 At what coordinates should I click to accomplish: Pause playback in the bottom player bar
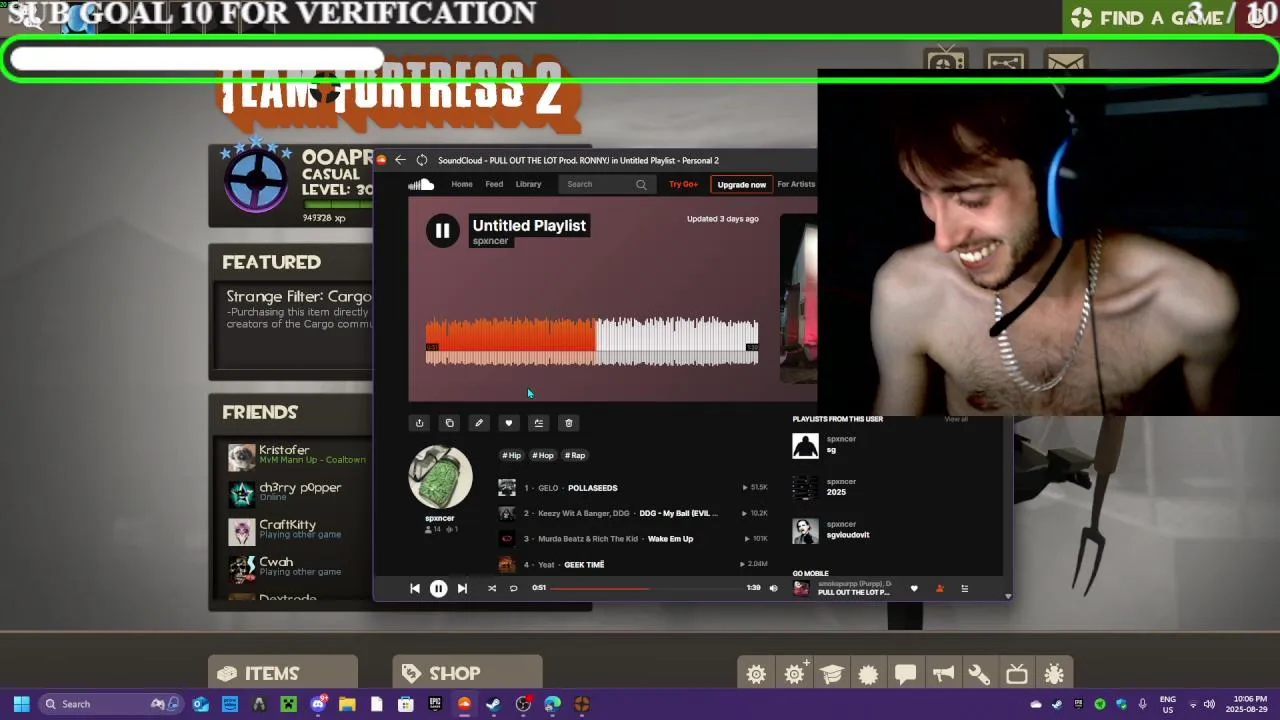pos(438,589)
